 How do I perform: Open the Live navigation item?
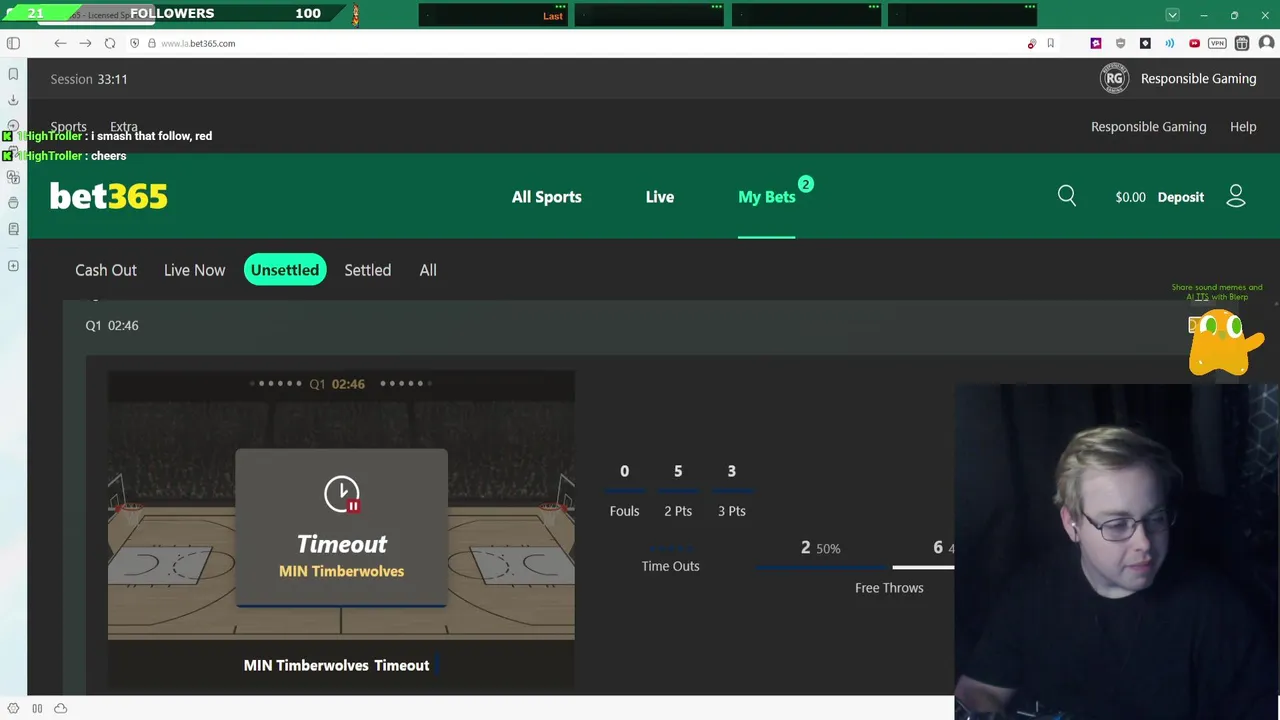(660, 197)
